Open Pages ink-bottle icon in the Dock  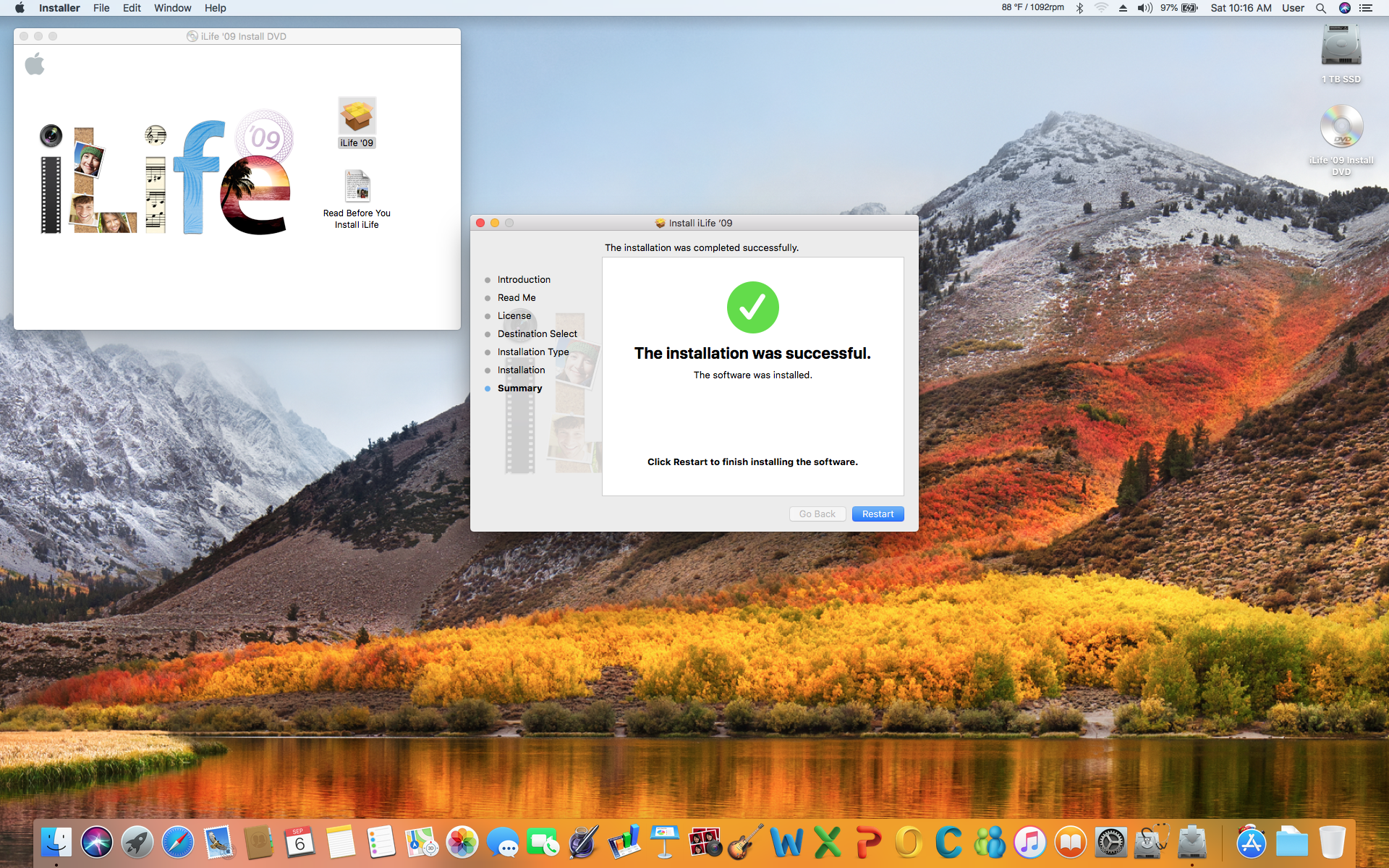point(584,842)
